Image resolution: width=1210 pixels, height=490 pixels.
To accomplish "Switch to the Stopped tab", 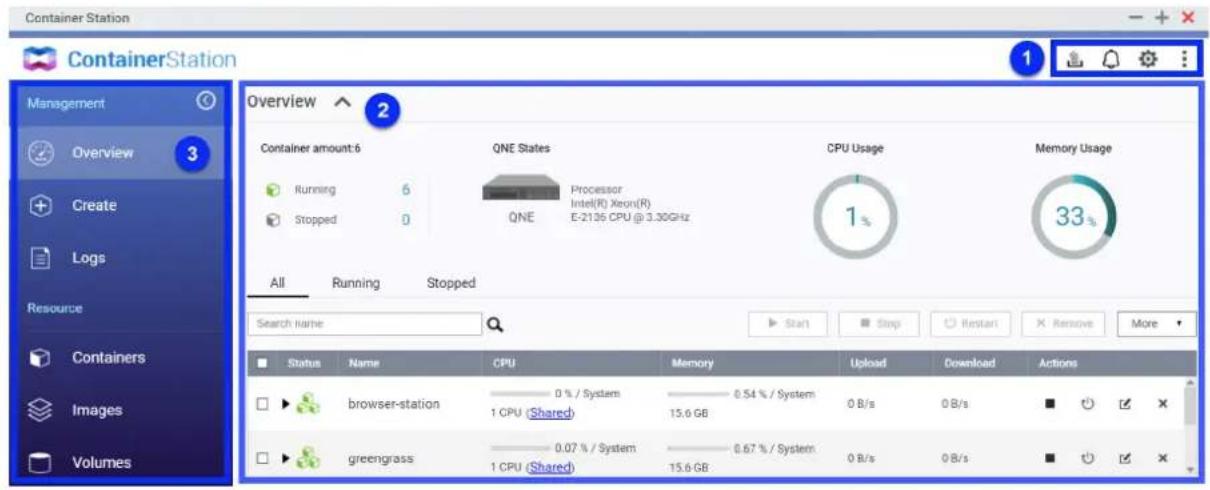I will (451, 283).
